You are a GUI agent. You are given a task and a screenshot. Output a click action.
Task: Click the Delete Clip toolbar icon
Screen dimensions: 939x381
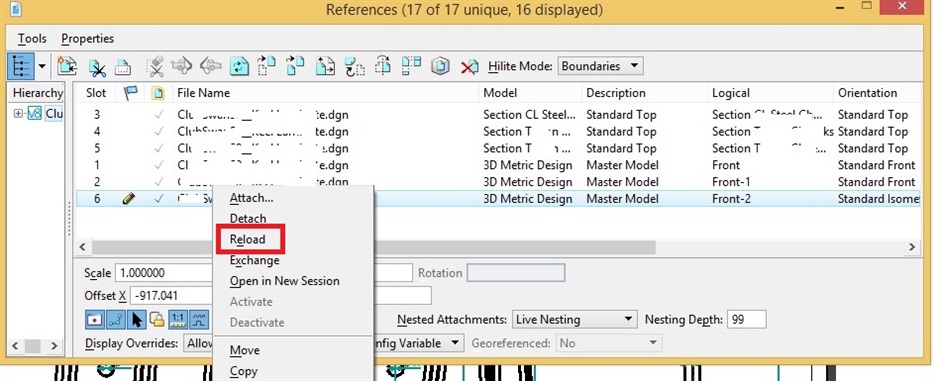pyautogui.click(x=156, y=66)
